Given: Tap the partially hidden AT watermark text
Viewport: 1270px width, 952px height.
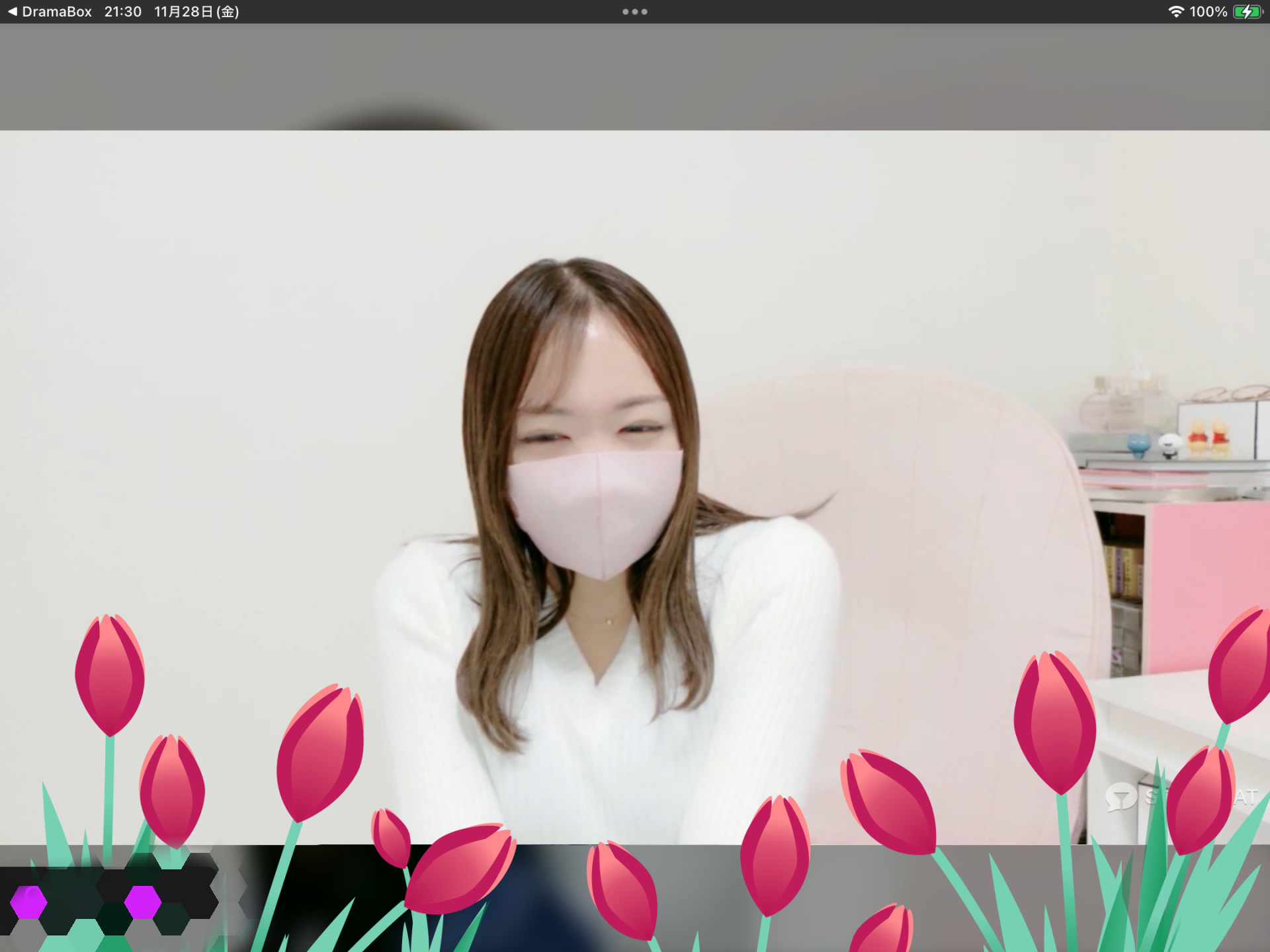Looking at the screenshot, I should click(1246, 797).
